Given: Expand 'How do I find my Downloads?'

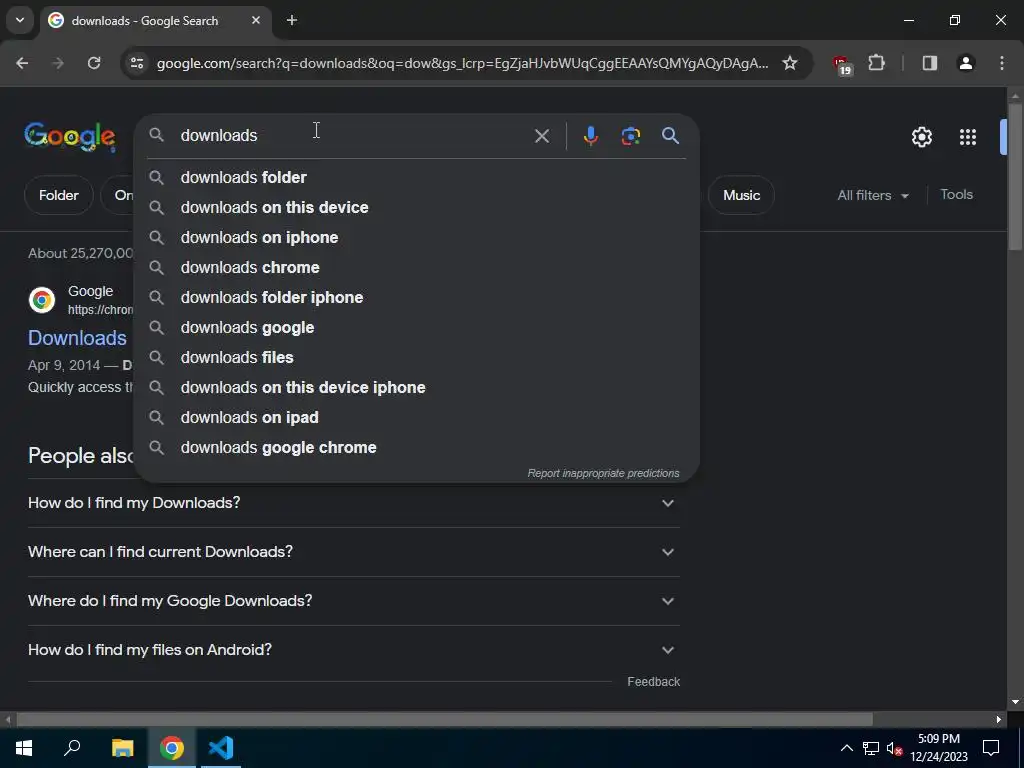Looking at the screenshot, I should click(353, 503).
